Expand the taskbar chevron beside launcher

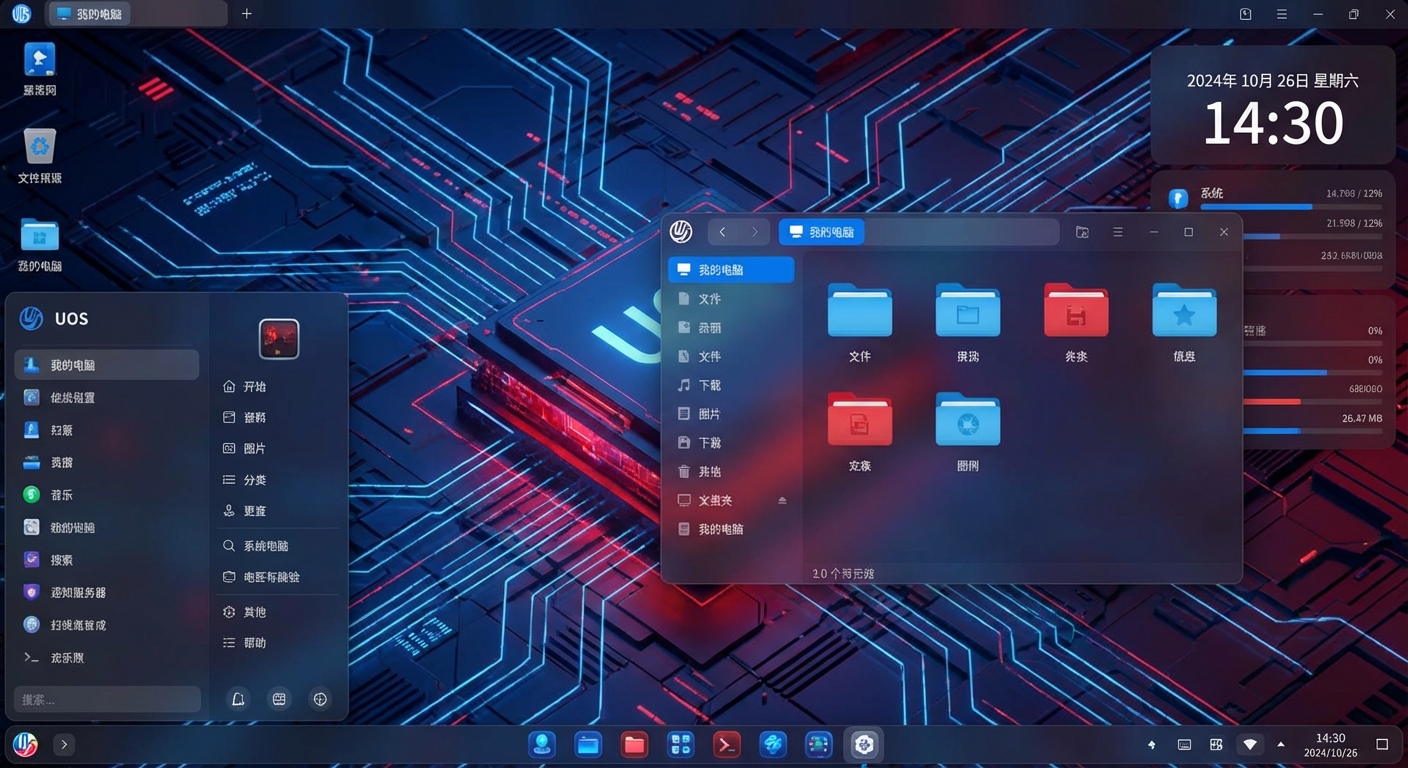(63, 744)
